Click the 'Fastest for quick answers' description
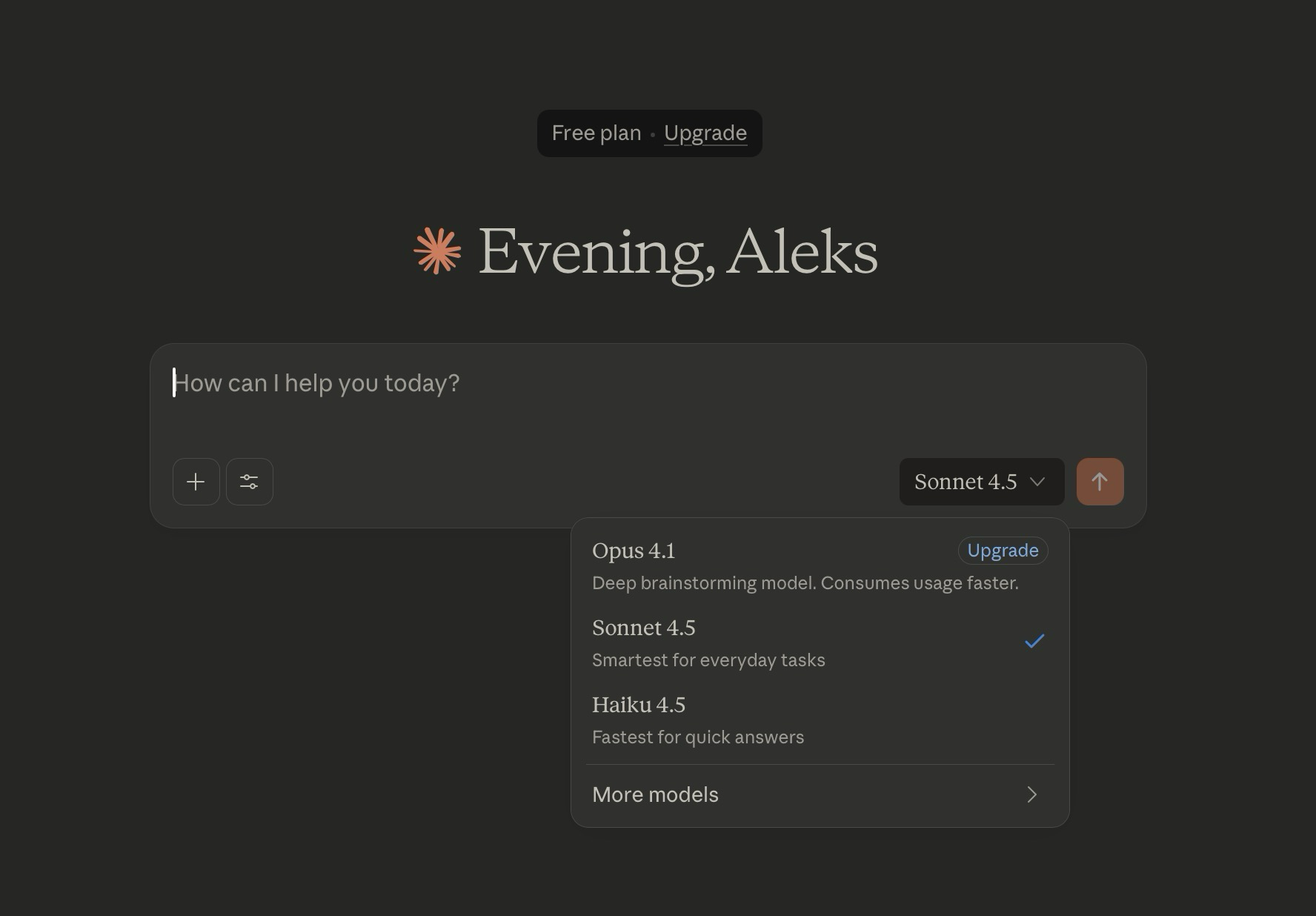Screen dimensions: 1316x916 697,737
